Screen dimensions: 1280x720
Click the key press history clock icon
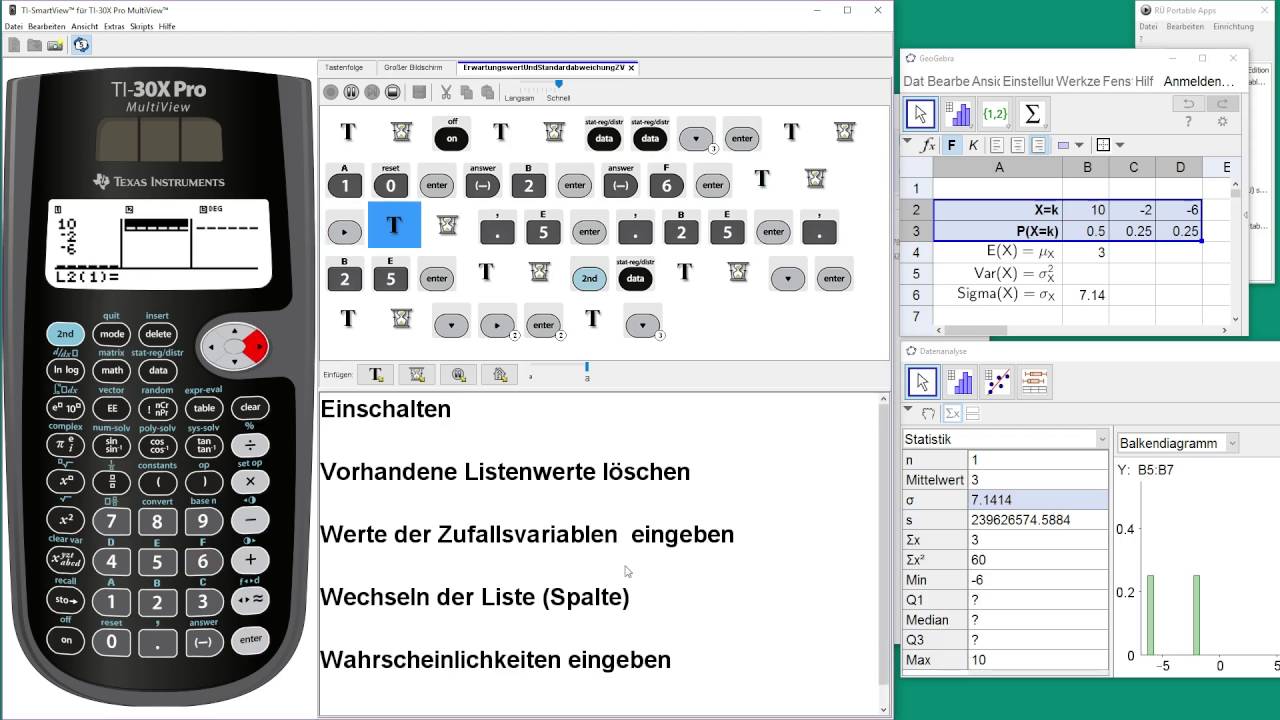click(81, 45)
